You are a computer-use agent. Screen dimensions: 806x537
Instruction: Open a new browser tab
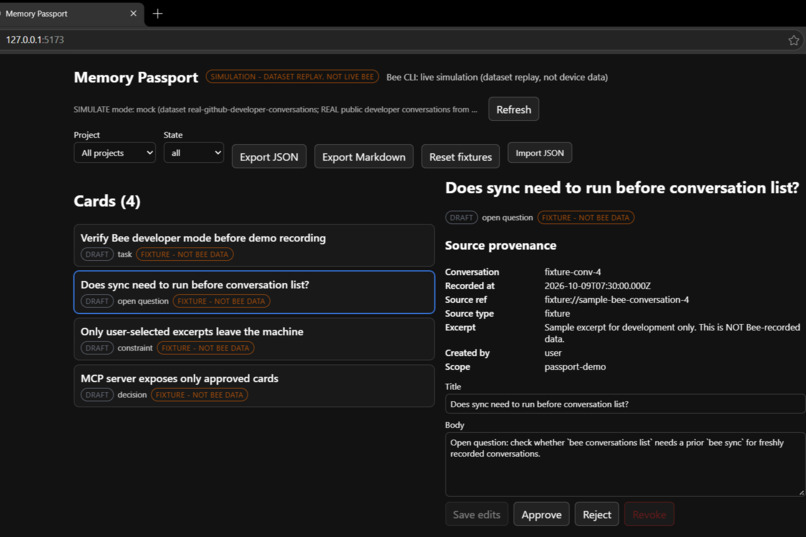tap(158, 14)
